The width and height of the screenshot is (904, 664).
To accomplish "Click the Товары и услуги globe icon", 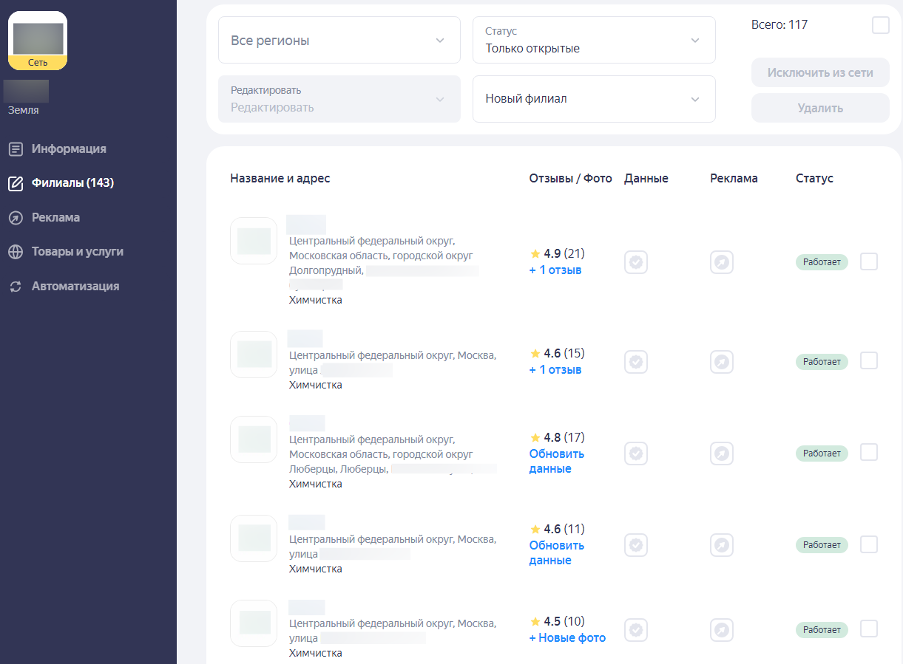I will [15, 252].
